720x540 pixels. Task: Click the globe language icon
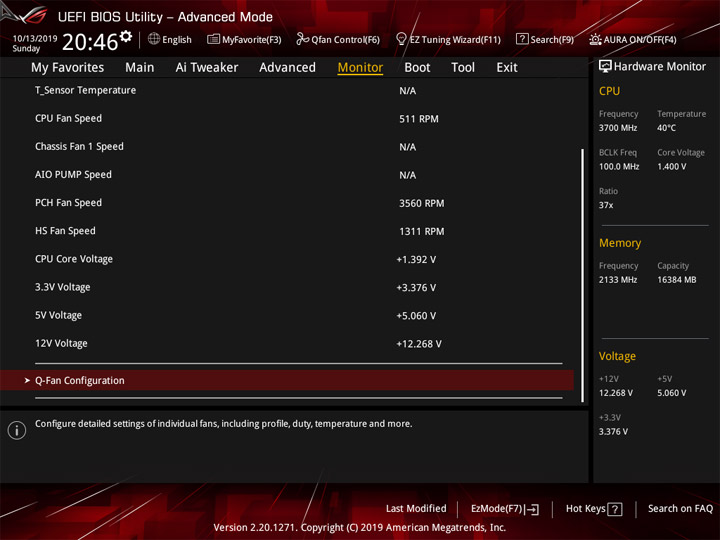point(154,39)
